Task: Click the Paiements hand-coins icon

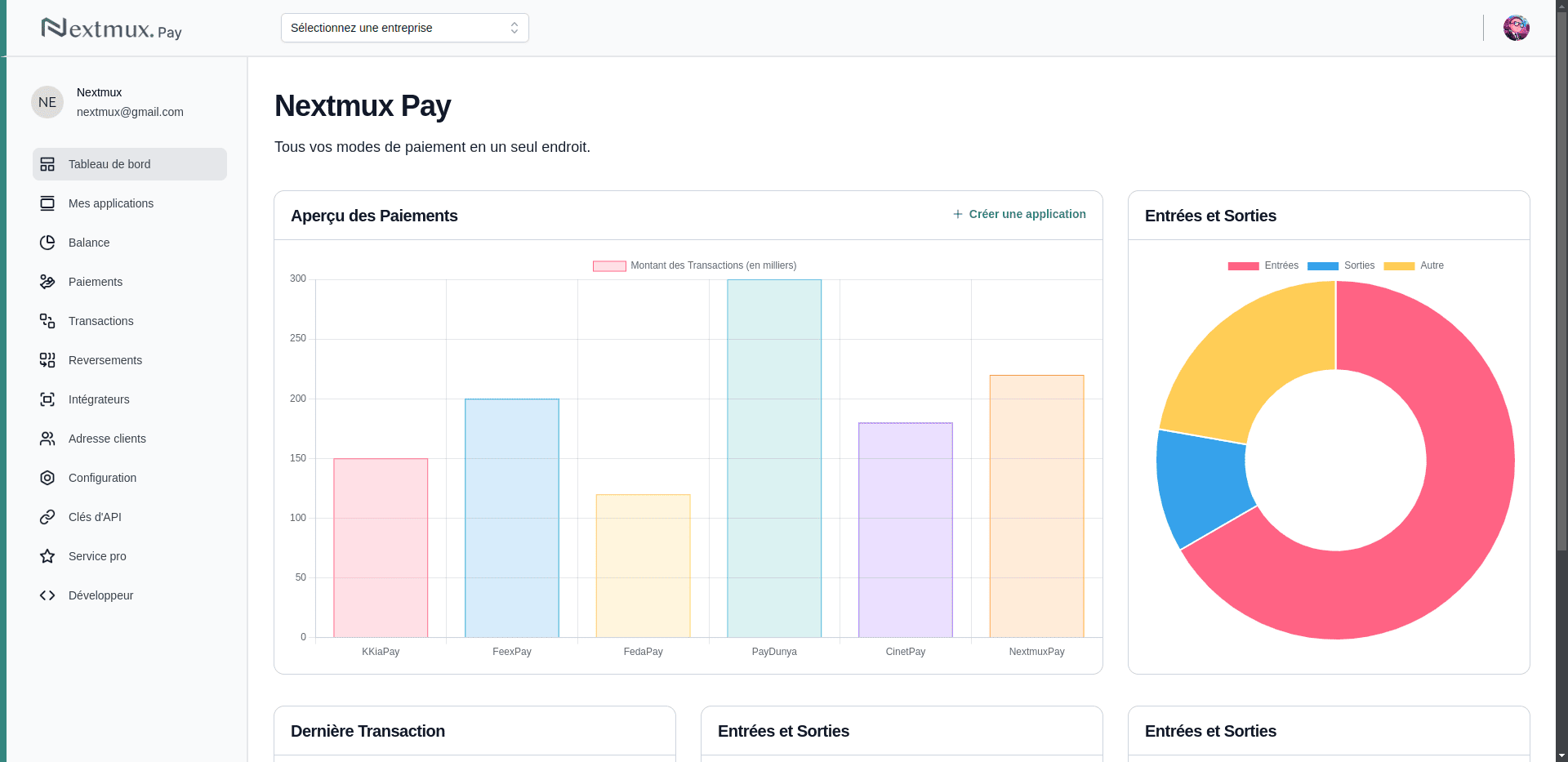Action: (47, 282)
